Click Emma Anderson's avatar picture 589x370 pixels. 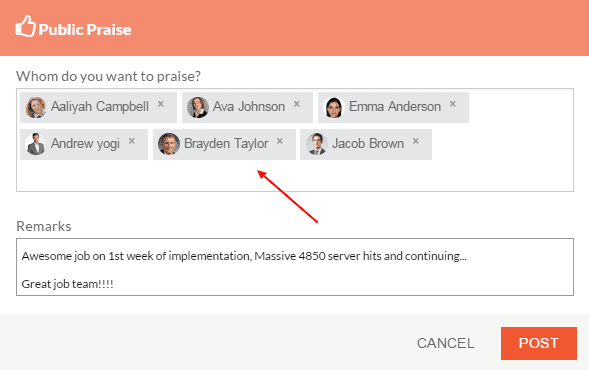[334, 107]
